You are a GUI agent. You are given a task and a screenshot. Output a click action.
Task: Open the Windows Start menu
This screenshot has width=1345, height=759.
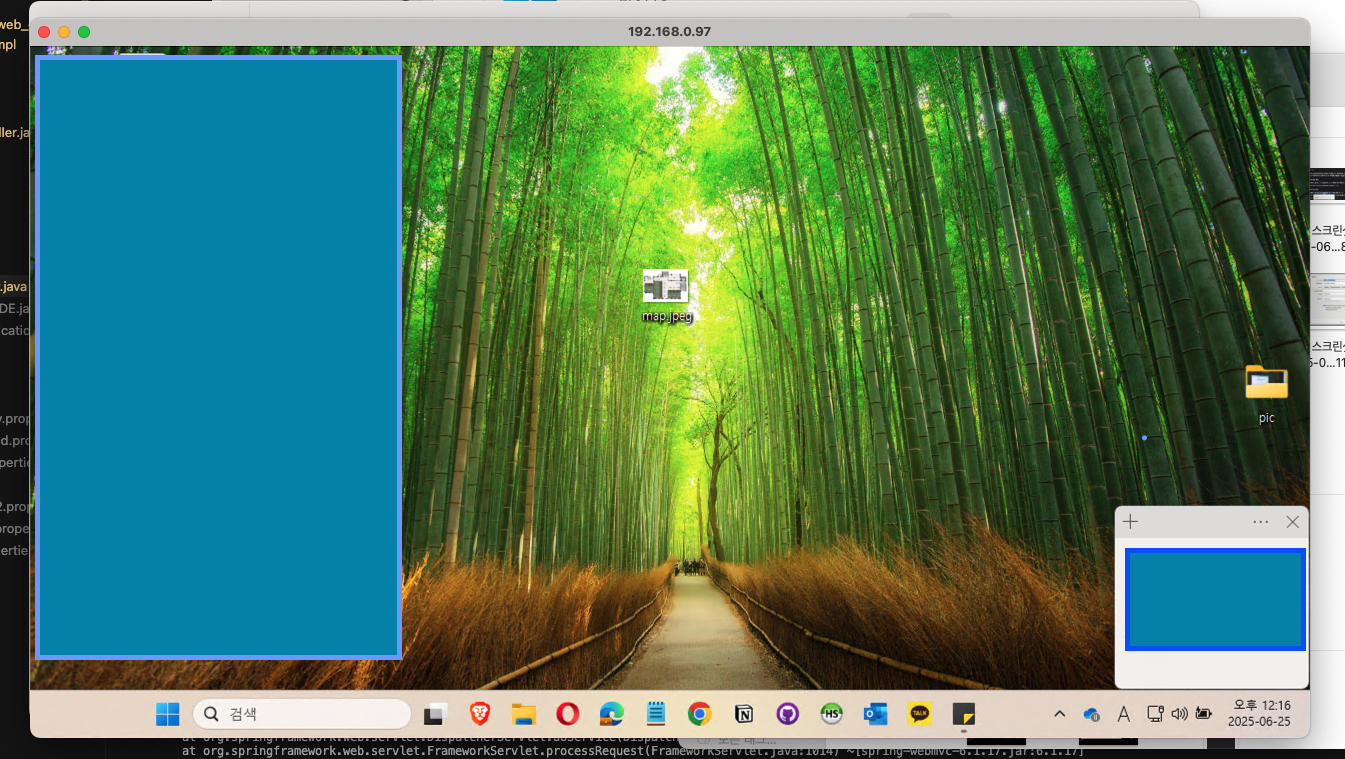coord(168,714)
